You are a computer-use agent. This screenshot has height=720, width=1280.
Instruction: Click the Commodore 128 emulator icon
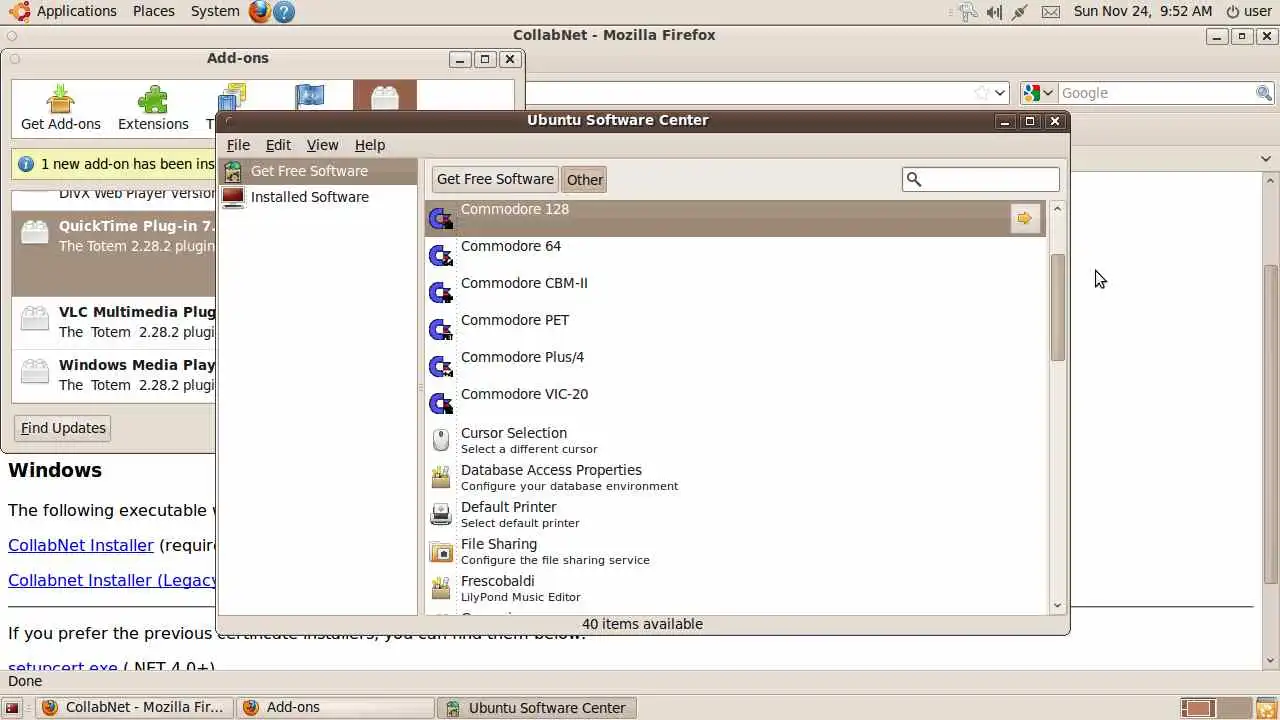(x=441, y=218)
